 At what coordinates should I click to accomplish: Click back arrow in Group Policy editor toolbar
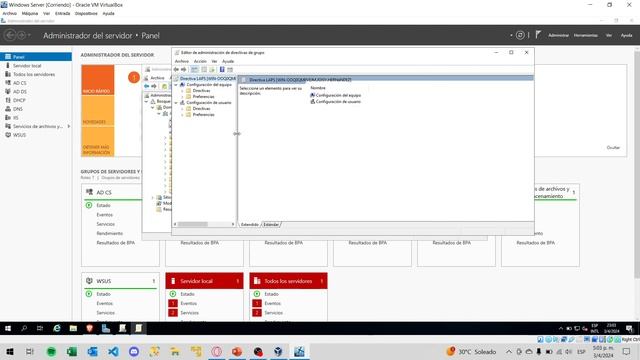coord(176,69)
